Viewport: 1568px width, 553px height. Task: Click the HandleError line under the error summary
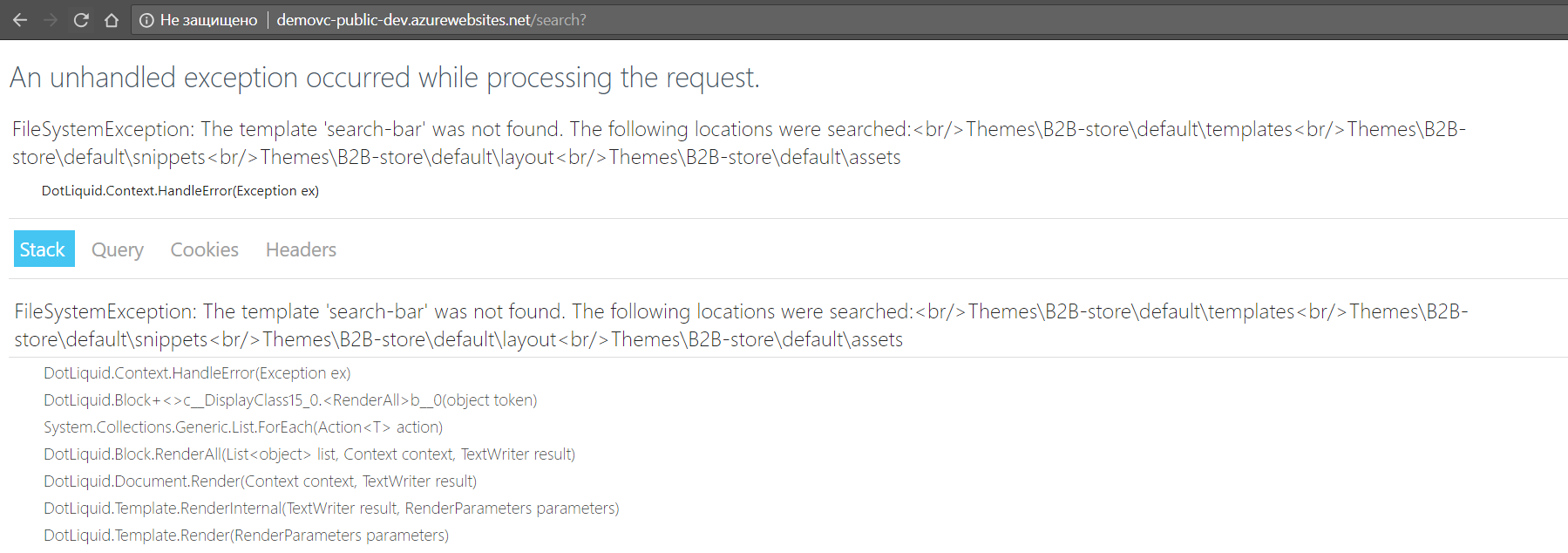click(x=180, y=190)
